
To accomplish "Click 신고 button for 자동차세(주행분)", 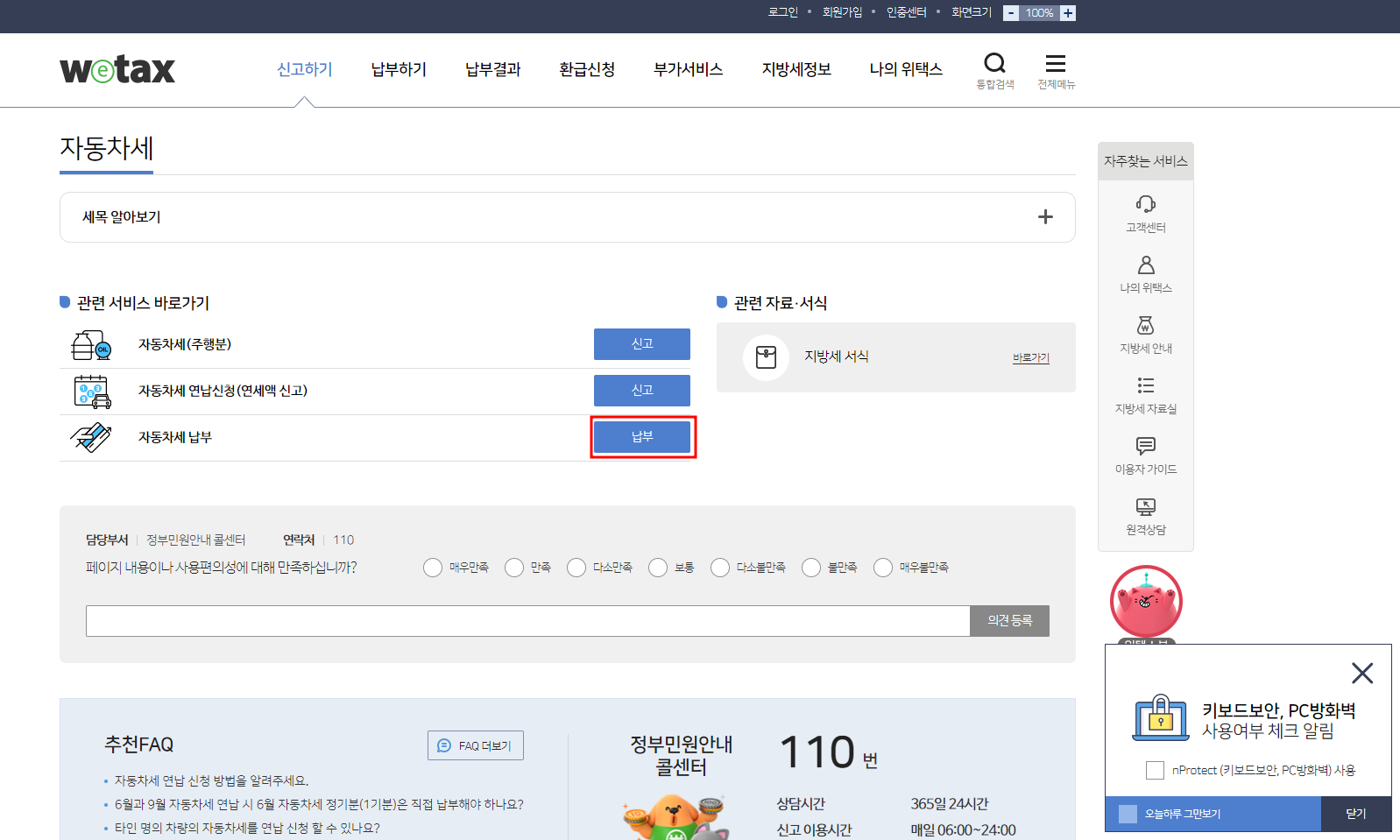I will tap(642, 344).
